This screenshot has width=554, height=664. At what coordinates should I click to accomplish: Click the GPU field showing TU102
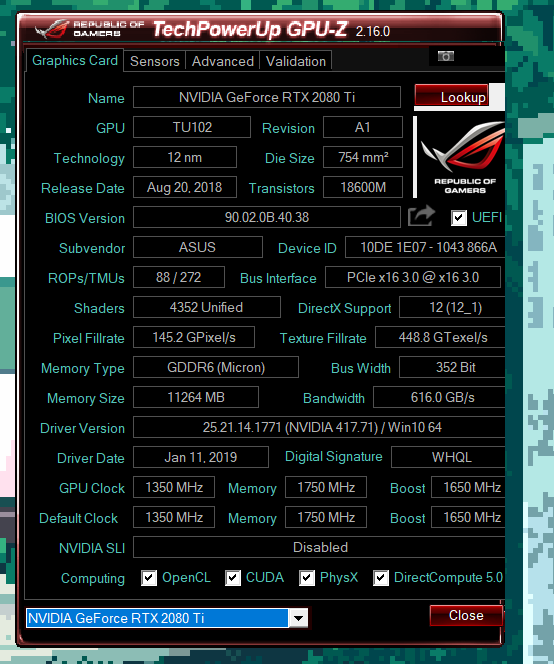coord(192,127)
